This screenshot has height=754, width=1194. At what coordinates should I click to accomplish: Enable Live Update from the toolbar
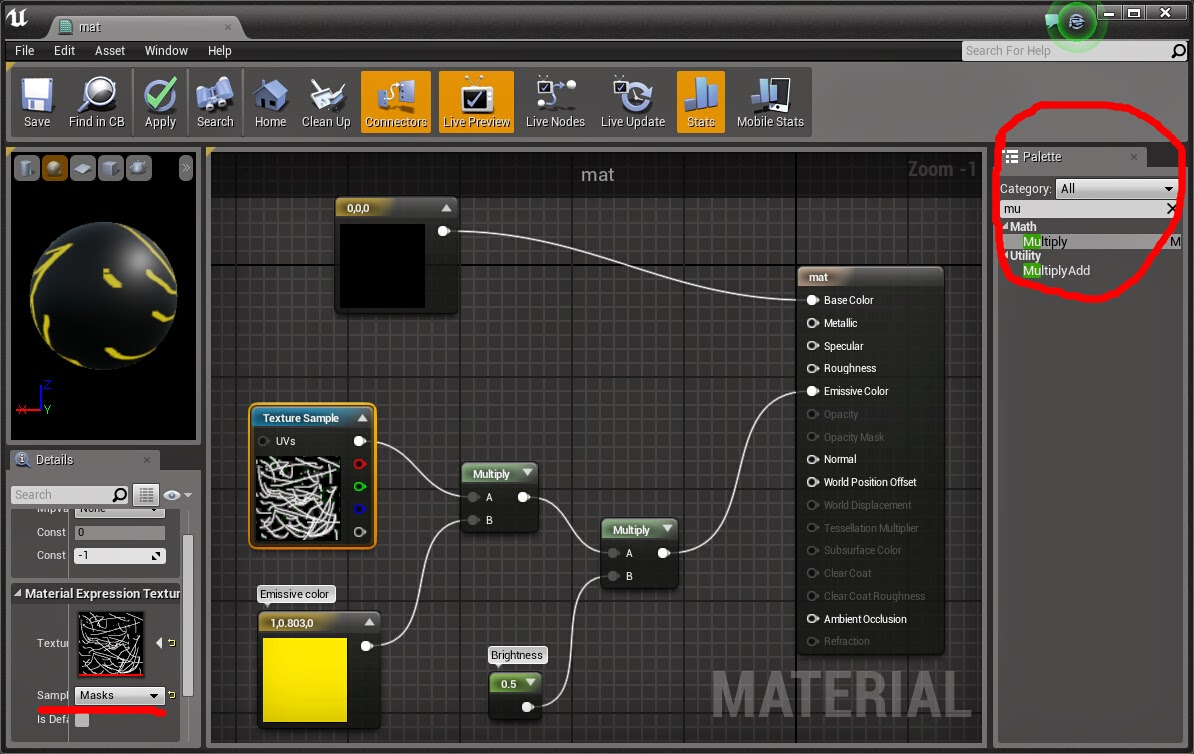632,100
